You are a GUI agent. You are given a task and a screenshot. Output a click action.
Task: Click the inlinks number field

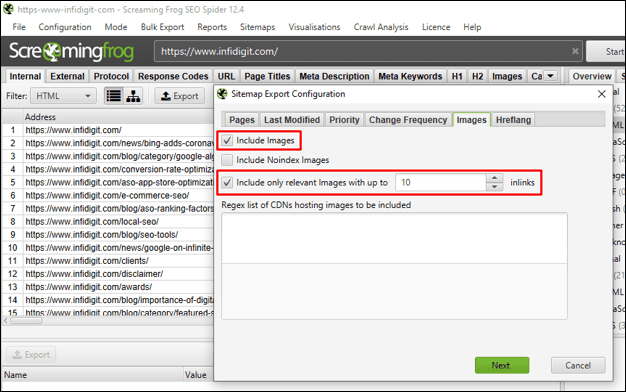[x=441, y=182]
